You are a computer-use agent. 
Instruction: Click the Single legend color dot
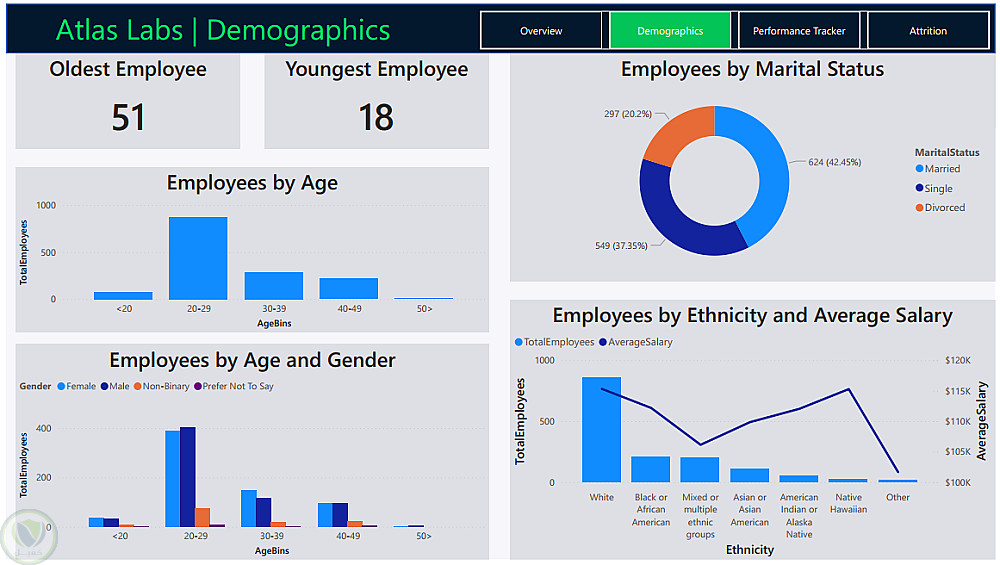click(919, 188)
